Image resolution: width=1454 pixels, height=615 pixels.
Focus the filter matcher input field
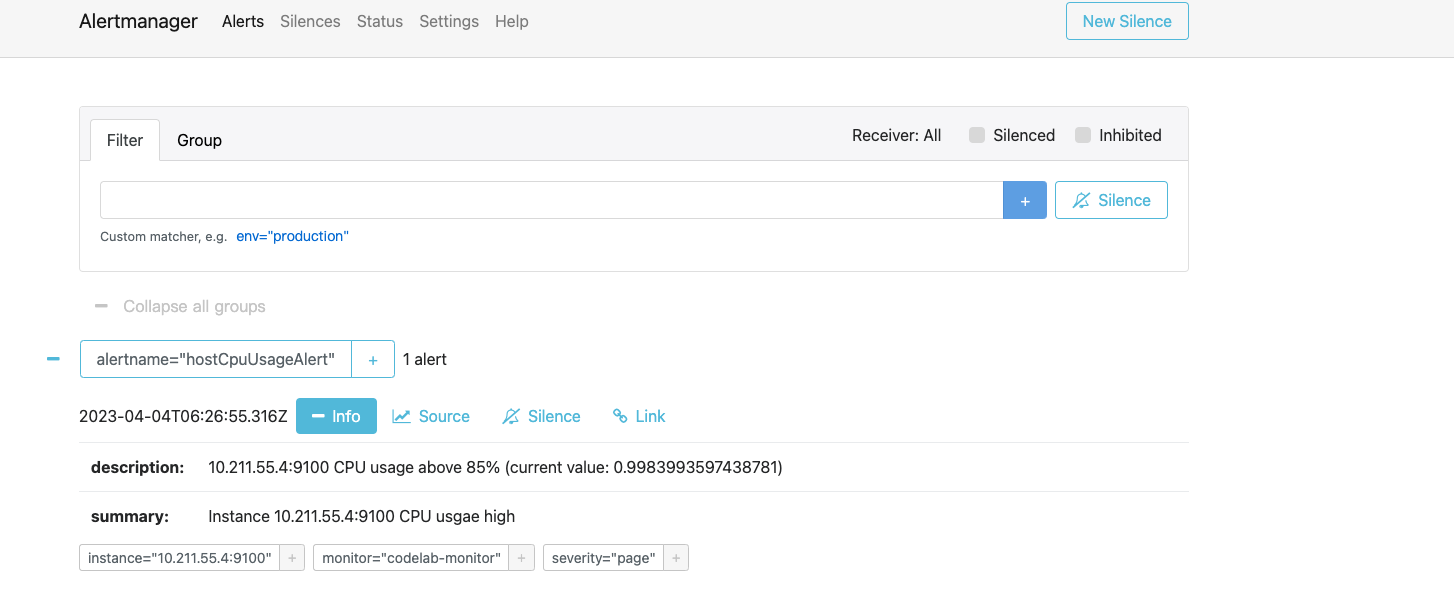pos(551,200)
